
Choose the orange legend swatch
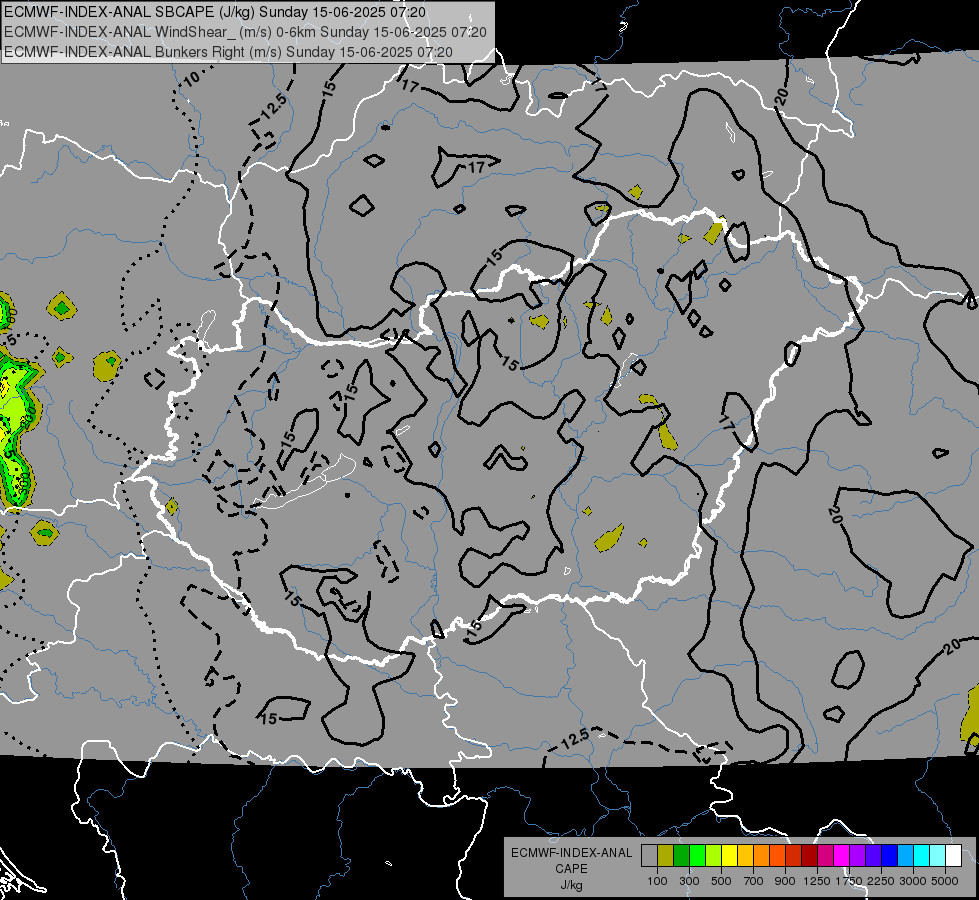point(761,855)
